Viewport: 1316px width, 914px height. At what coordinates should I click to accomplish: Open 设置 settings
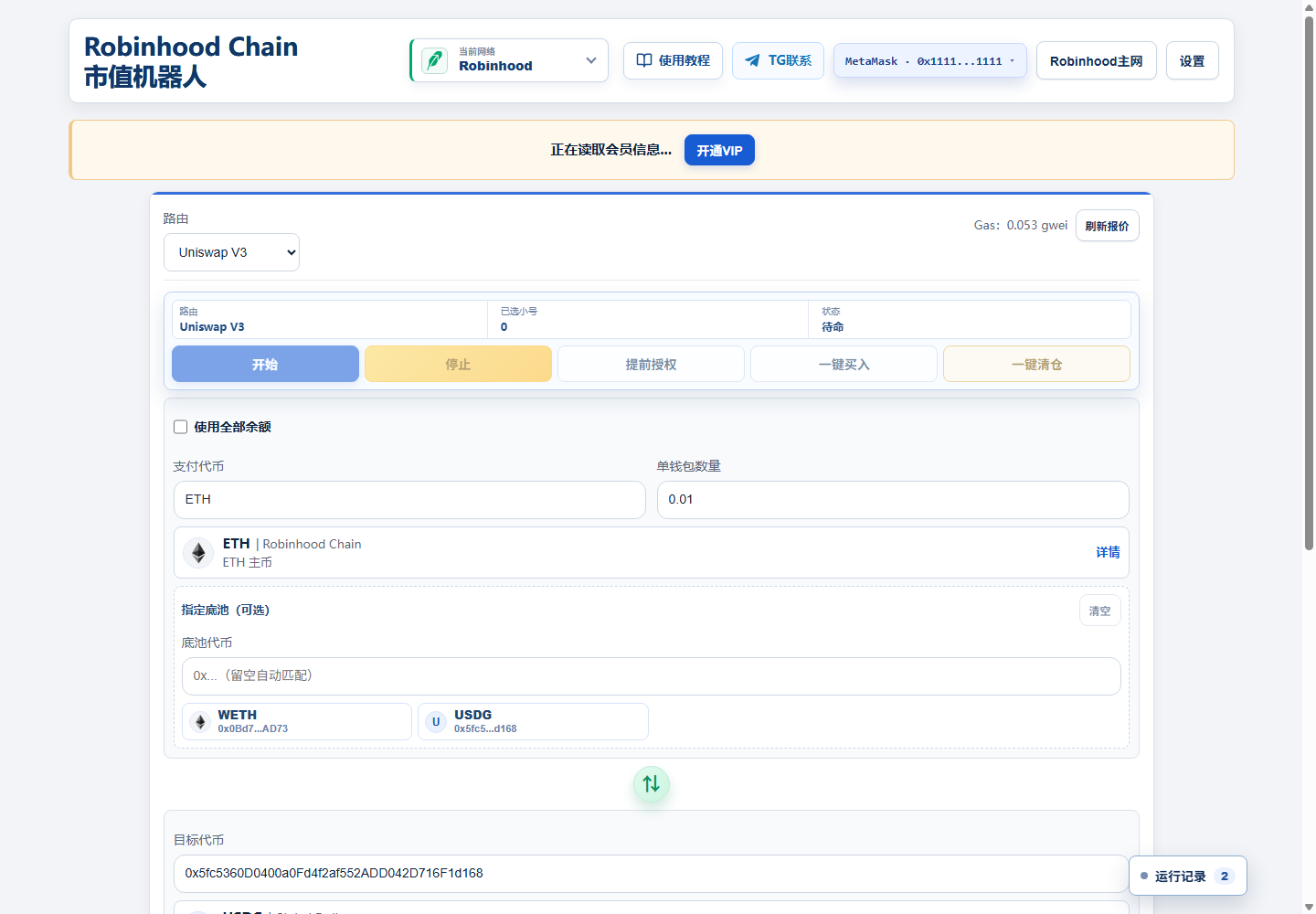click(x=1192, y=61)
